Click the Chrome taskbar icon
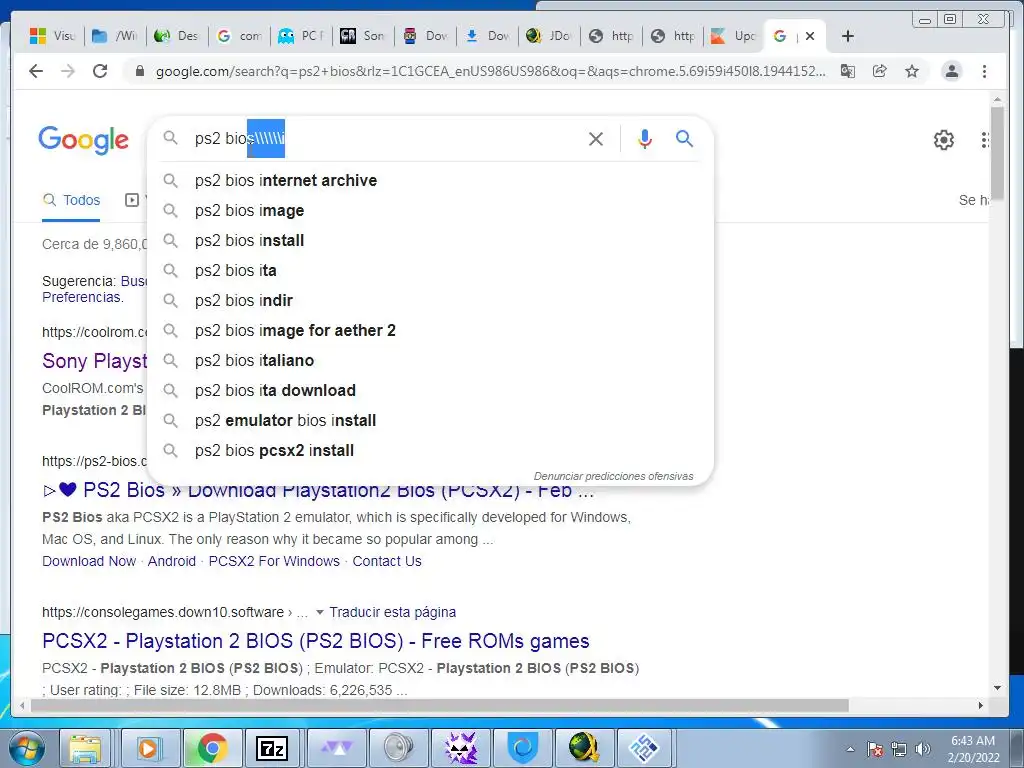 coord(212,748)
